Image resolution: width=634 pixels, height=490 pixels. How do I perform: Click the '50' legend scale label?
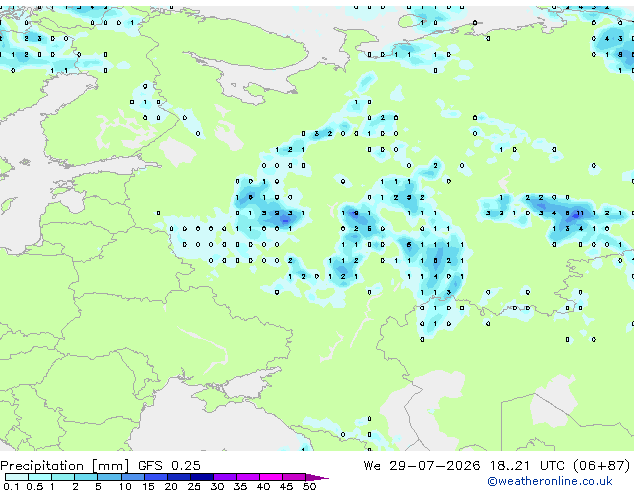pos(310,486)
